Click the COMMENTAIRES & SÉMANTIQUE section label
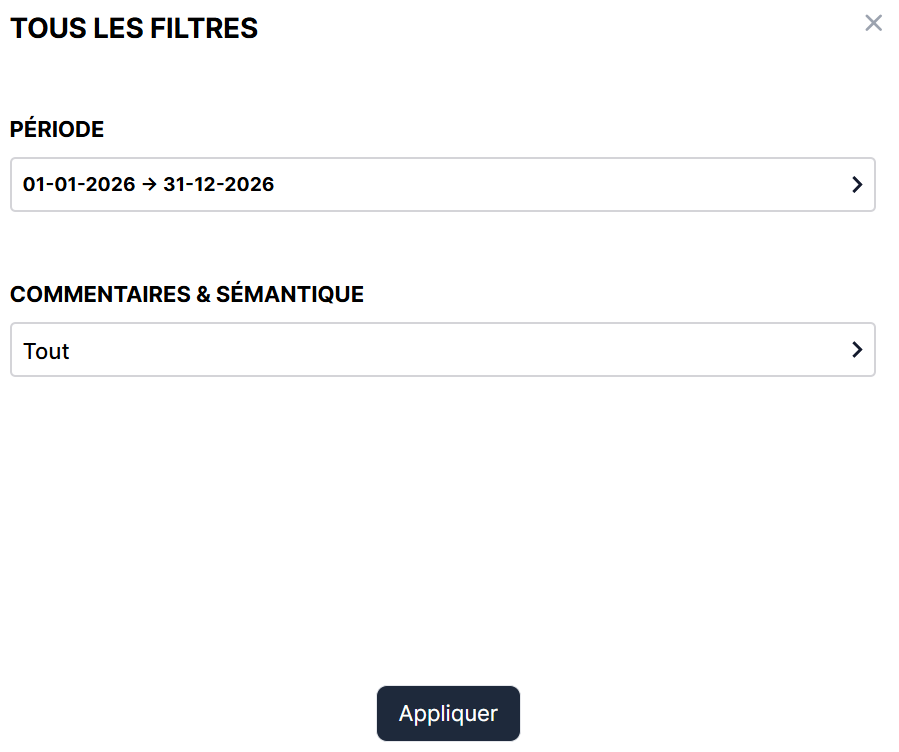Image resolution: width=899 pixels, height=752 pixels. pyautogui.click(x=187, y=295)
